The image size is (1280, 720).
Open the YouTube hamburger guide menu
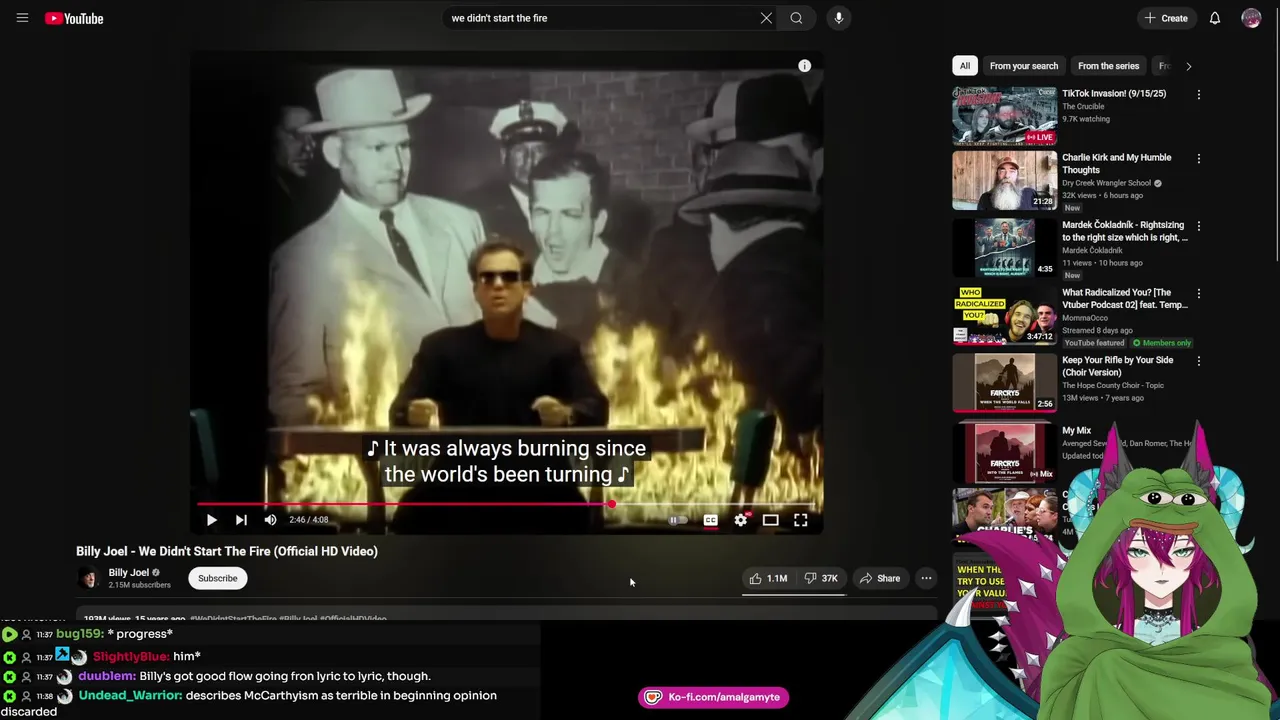22,18
